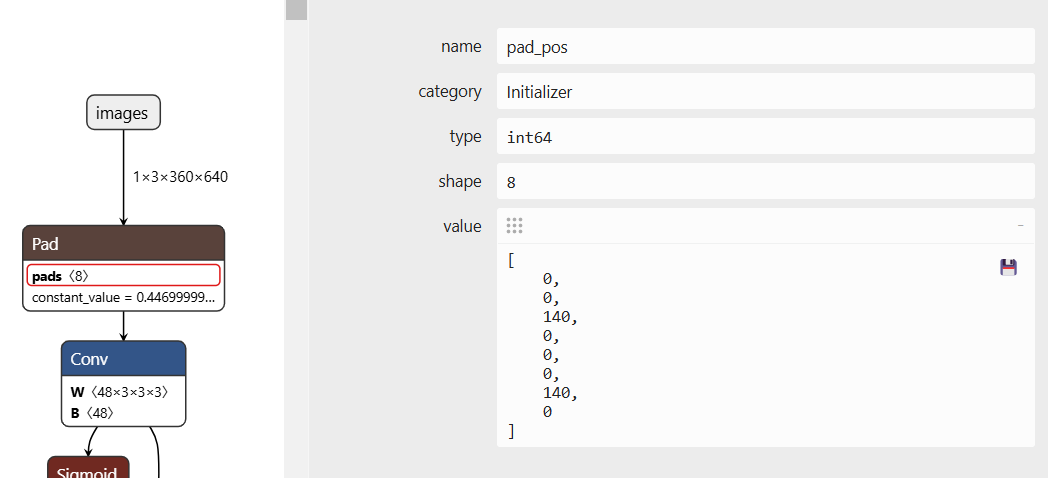The image size is (1048, 478).
Task: Click the W ⟨48×3×3×3⟩ weight row
Action: (123, 392)
